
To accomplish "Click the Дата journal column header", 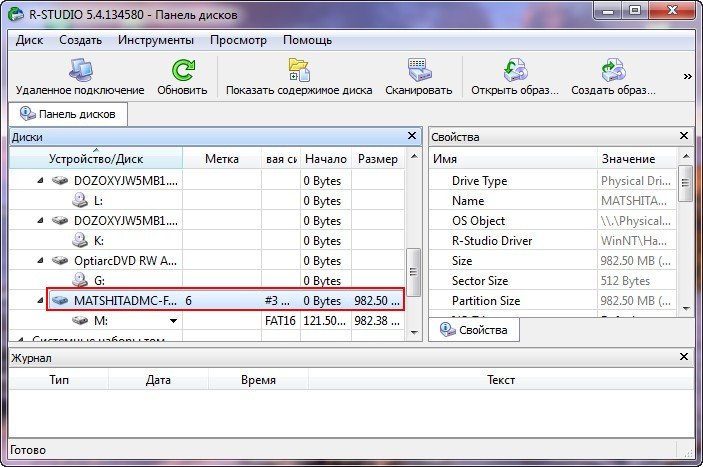I will (x=158, y=380).
